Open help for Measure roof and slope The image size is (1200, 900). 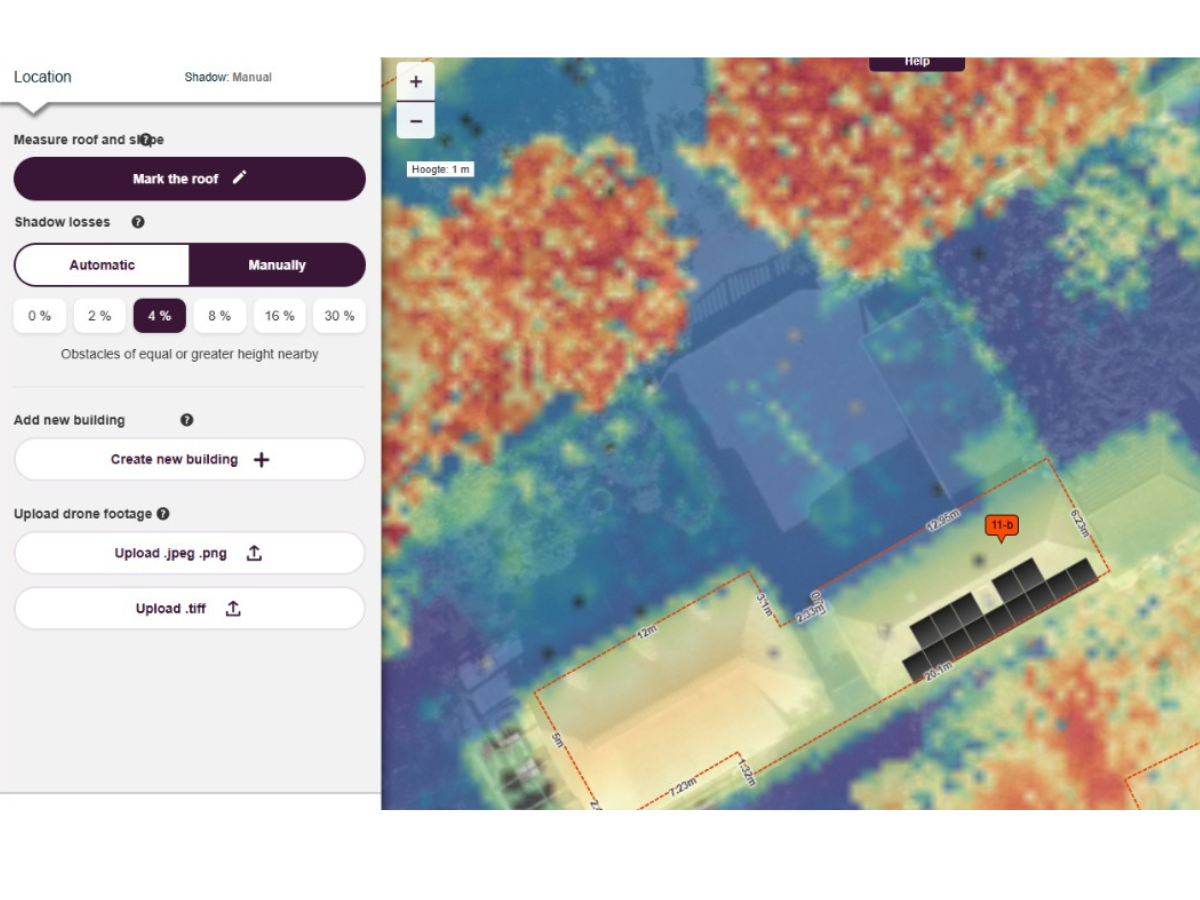pyautogui.click(x=146, y=140)
